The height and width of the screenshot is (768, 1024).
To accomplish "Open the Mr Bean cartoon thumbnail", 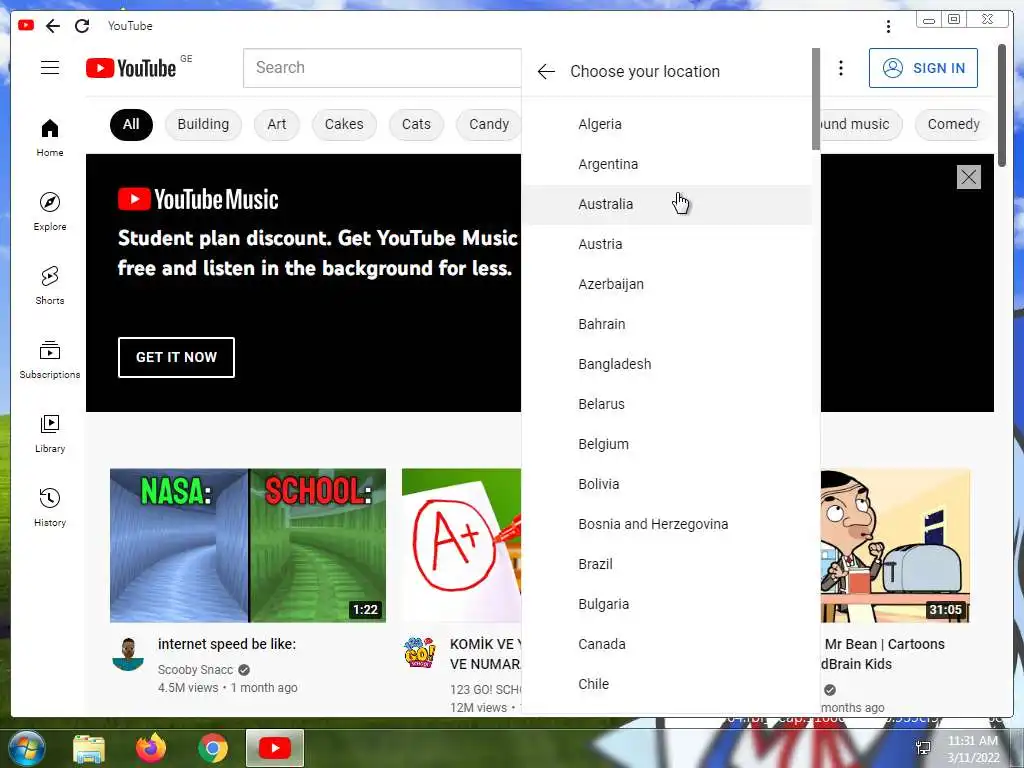I will click(x=895, y=545).
